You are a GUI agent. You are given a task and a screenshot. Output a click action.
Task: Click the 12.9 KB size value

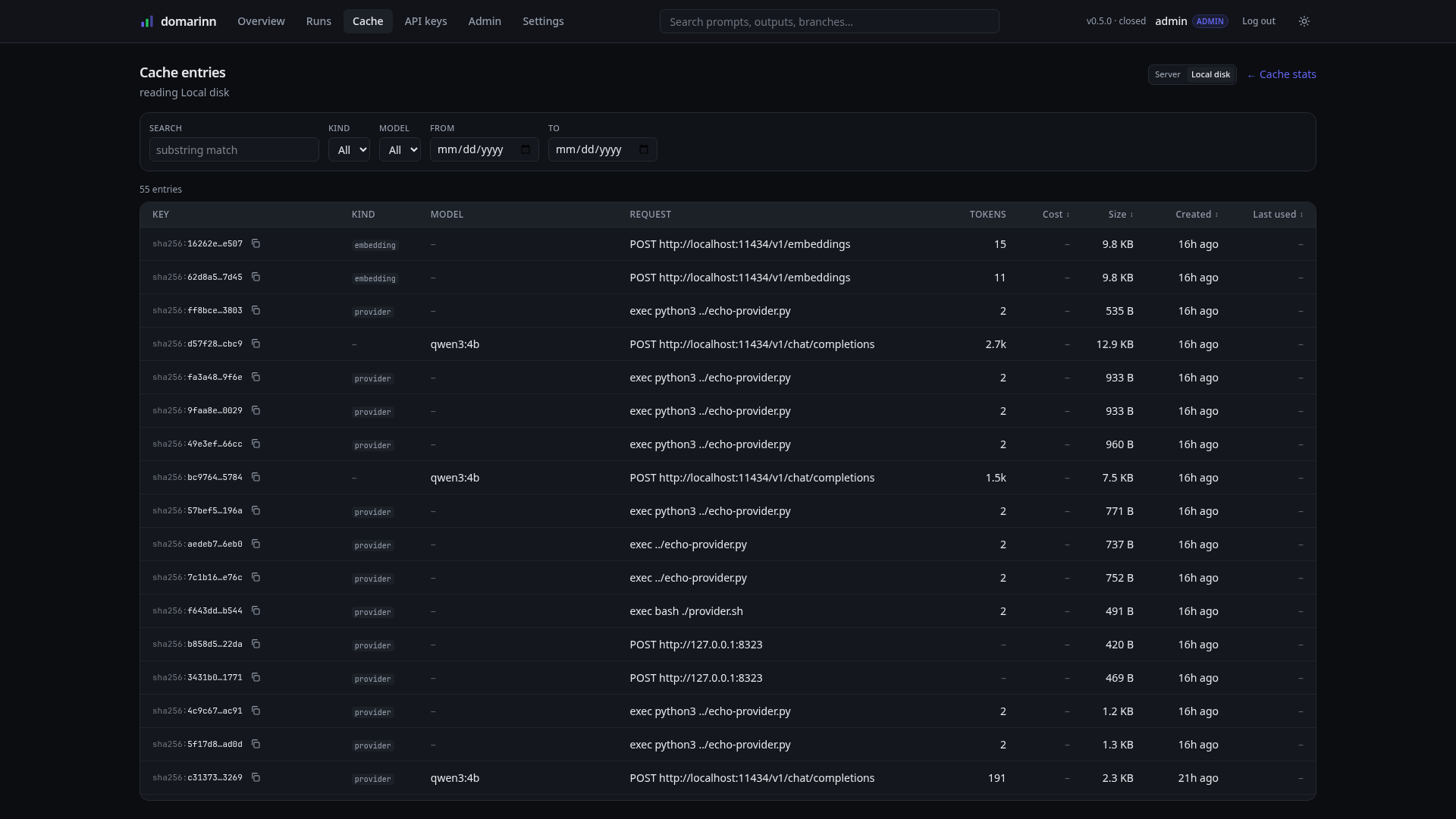click(1114, 344)
